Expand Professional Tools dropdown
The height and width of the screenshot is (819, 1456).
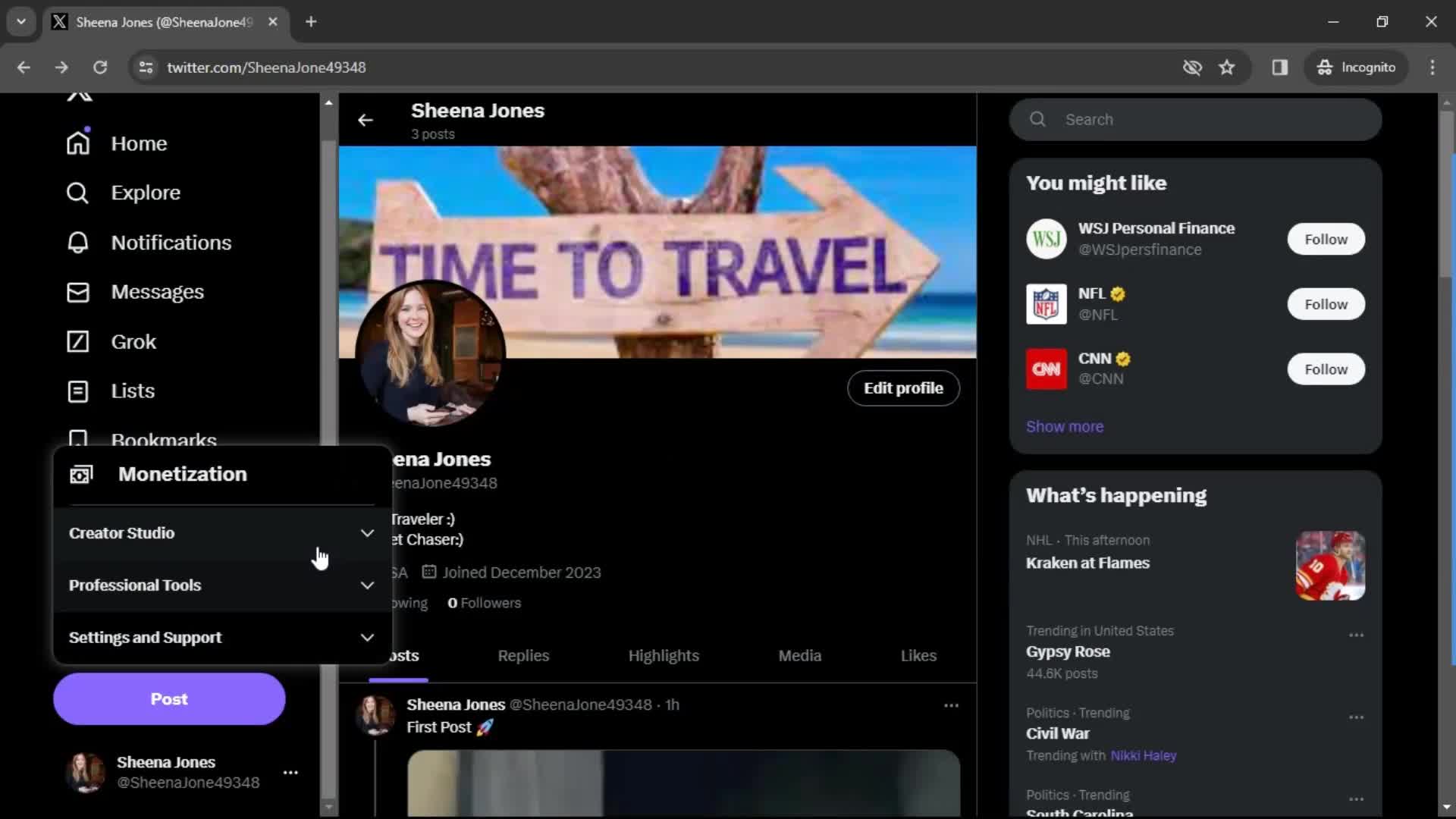(x=220, y=585)
